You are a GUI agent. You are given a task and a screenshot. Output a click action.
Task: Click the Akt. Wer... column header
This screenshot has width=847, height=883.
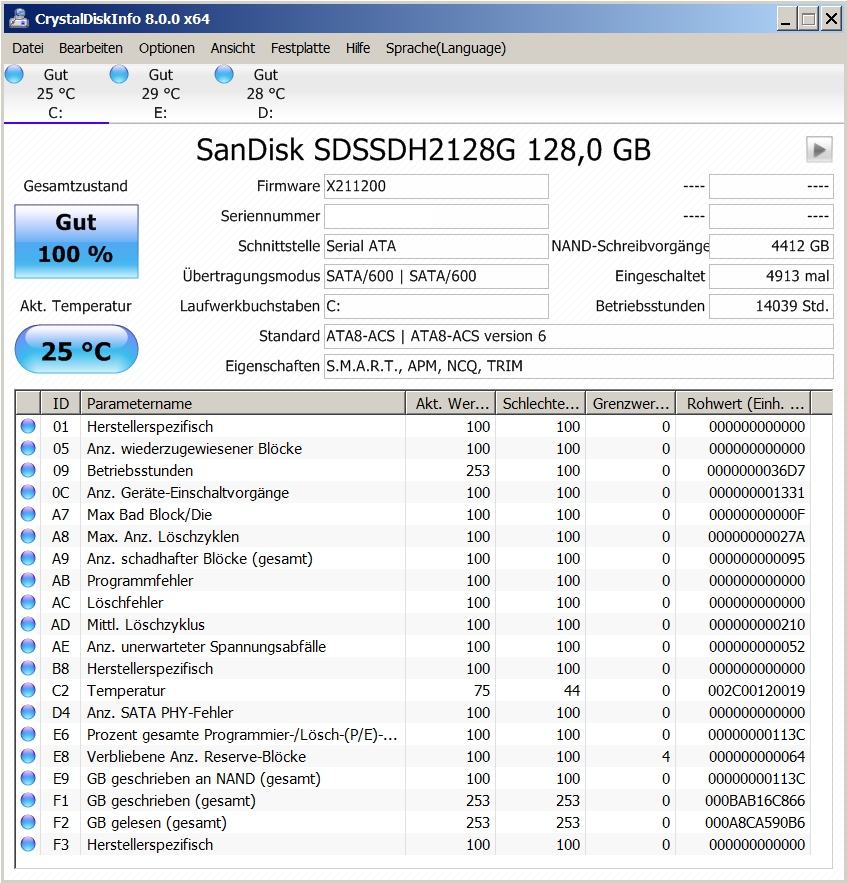(x=451, y=403)
